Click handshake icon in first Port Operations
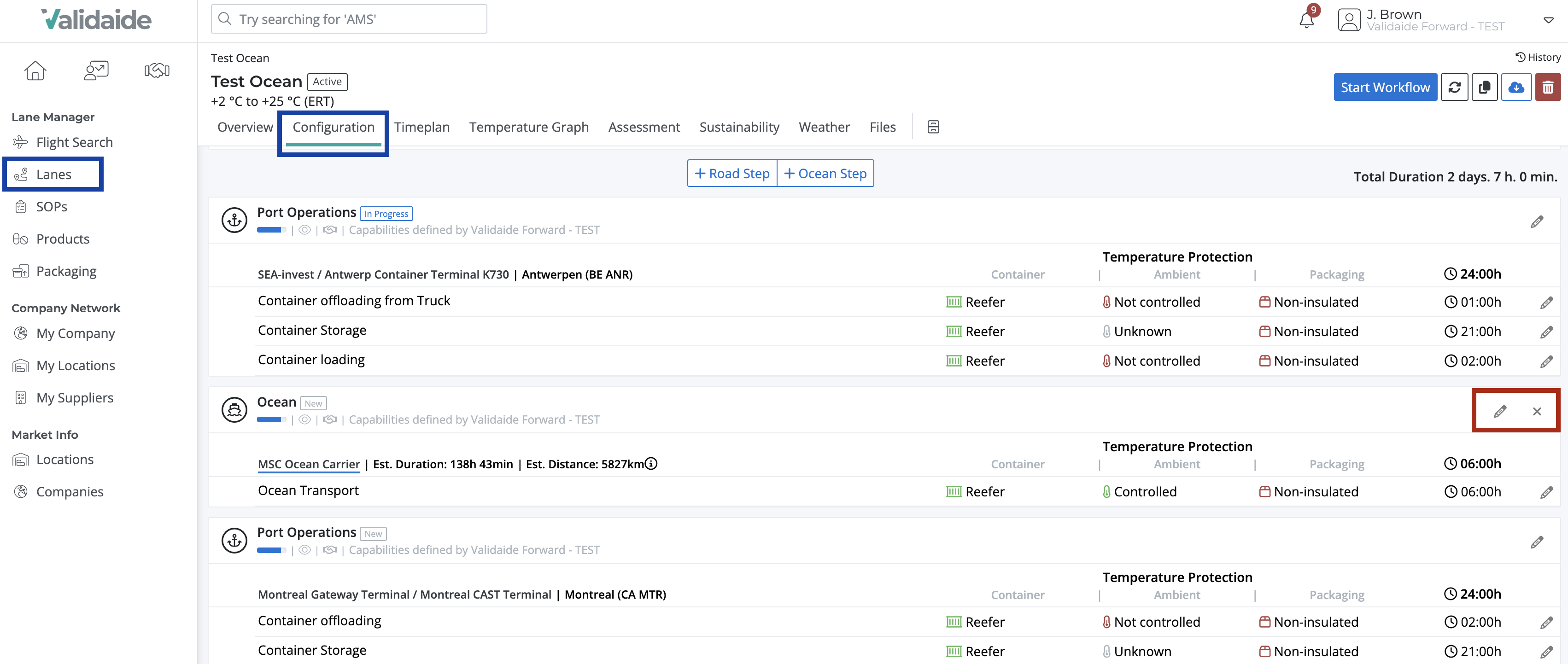 330,230
